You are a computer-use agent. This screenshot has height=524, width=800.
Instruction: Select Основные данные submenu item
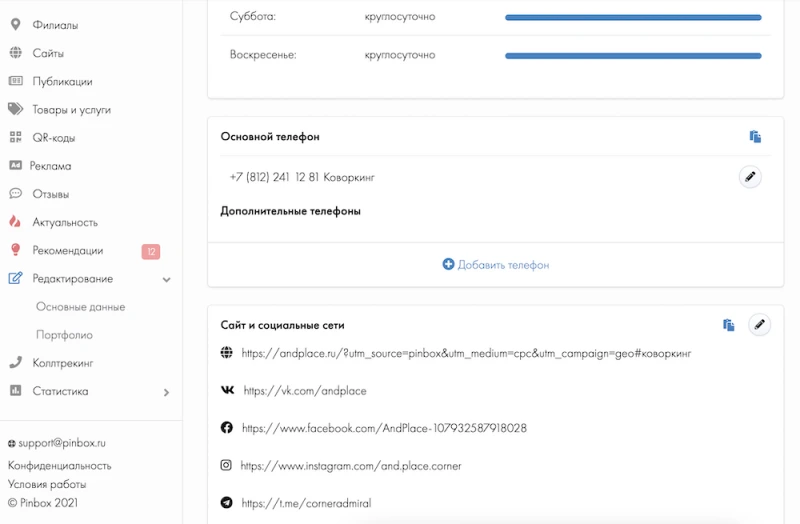tap(80, 307)
